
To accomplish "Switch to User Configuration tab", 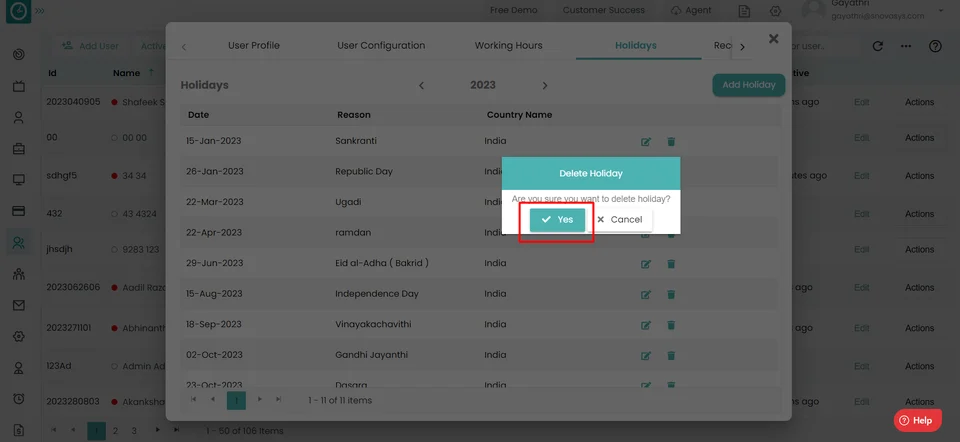I will pyautogui.click(x=381, y=45).
